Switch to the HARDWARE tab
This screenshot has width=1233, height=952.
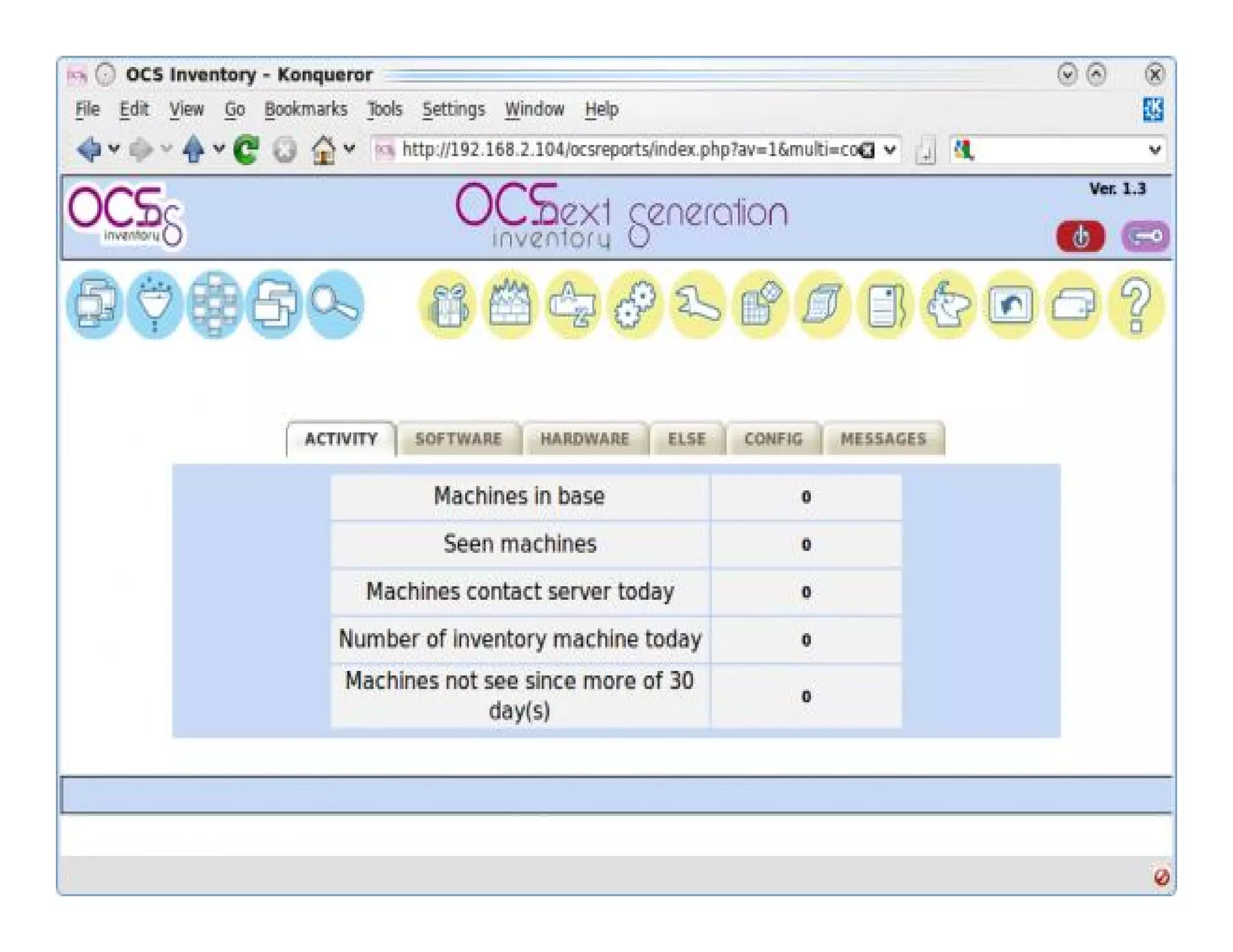(584, 439)
